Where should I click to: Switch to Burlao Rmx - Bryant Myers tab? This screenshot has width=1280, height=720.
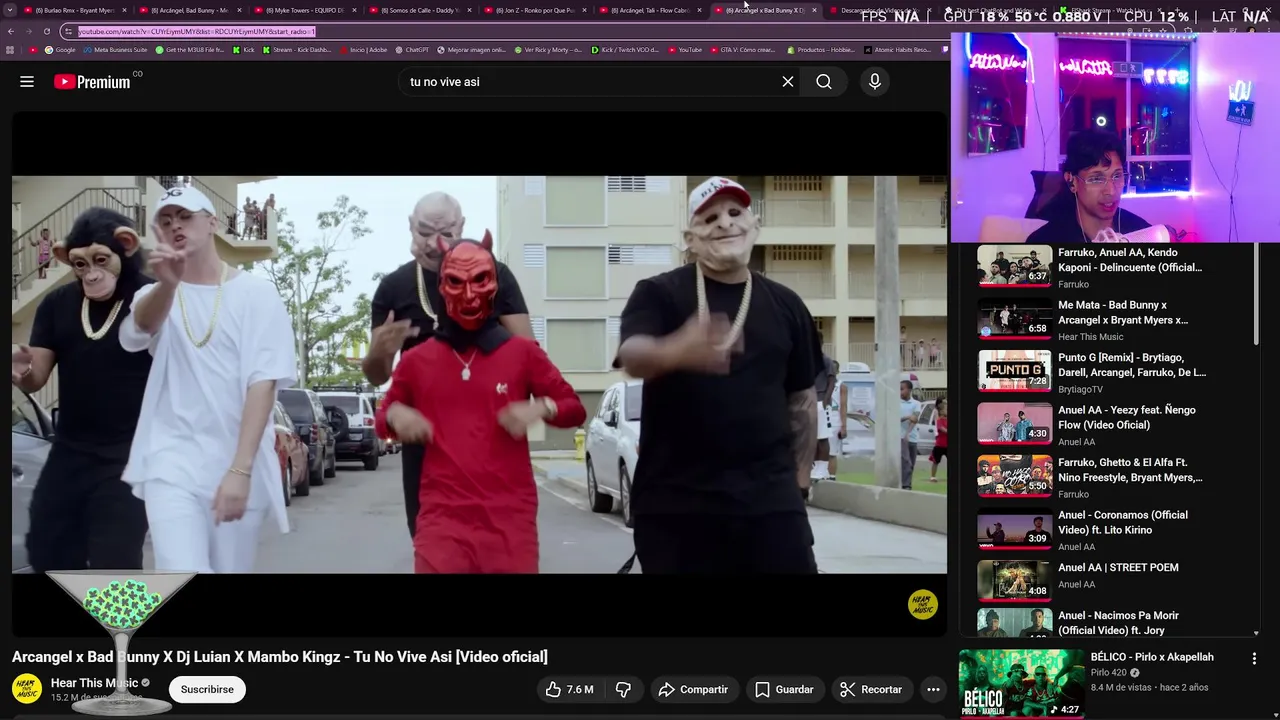73,10
